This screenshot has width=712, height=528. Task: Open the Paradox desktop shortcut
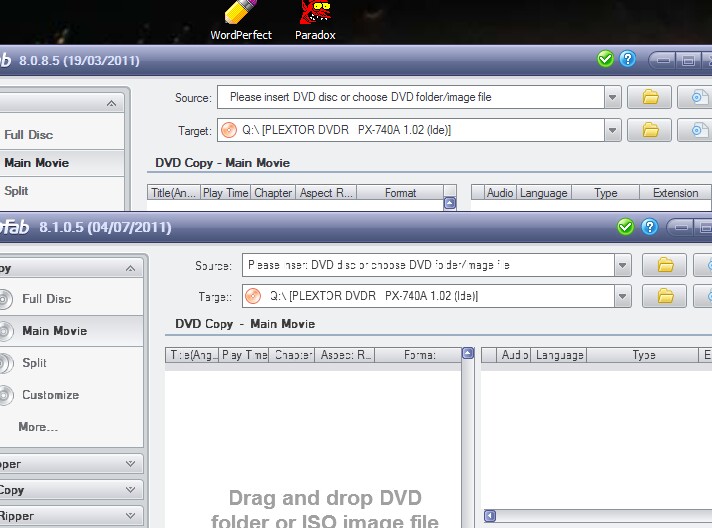315,20
